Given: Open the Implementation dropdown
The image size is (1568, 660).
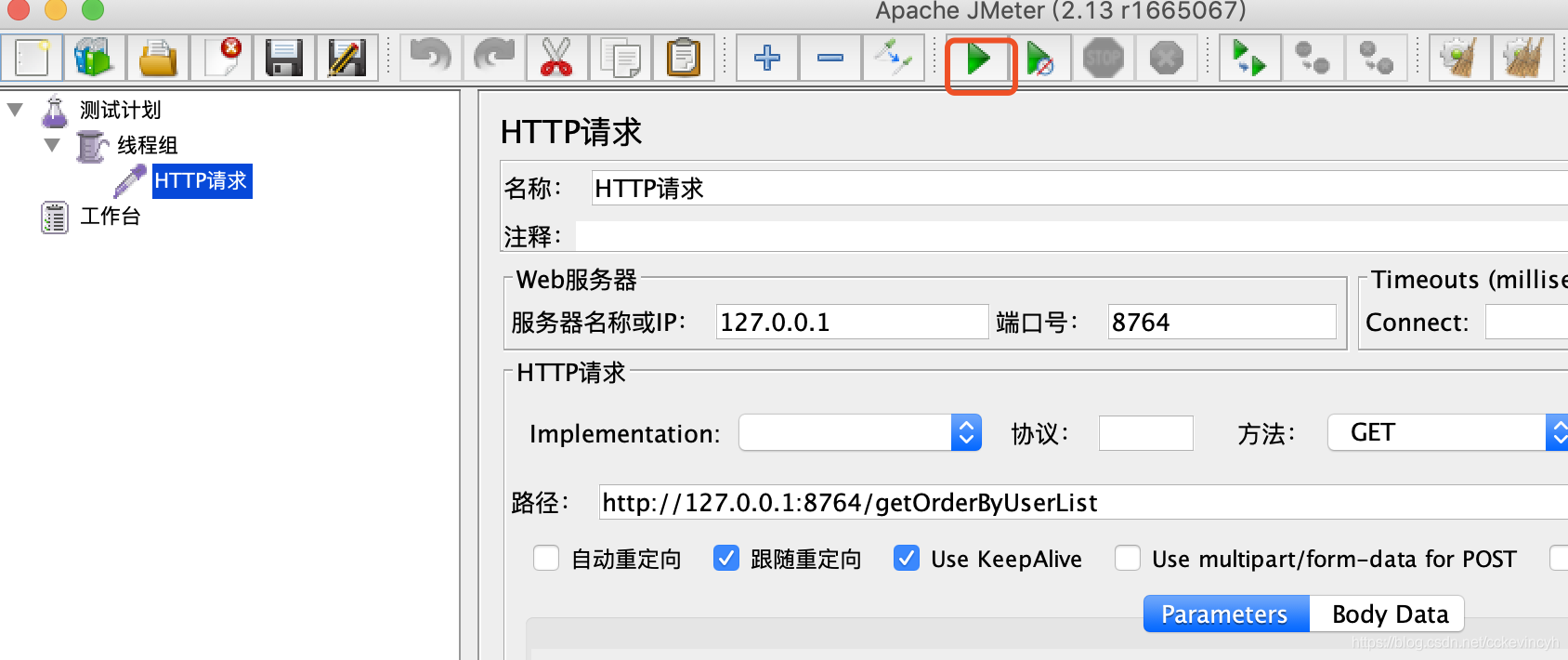Looking at the screenshot, I should point(860,432).
